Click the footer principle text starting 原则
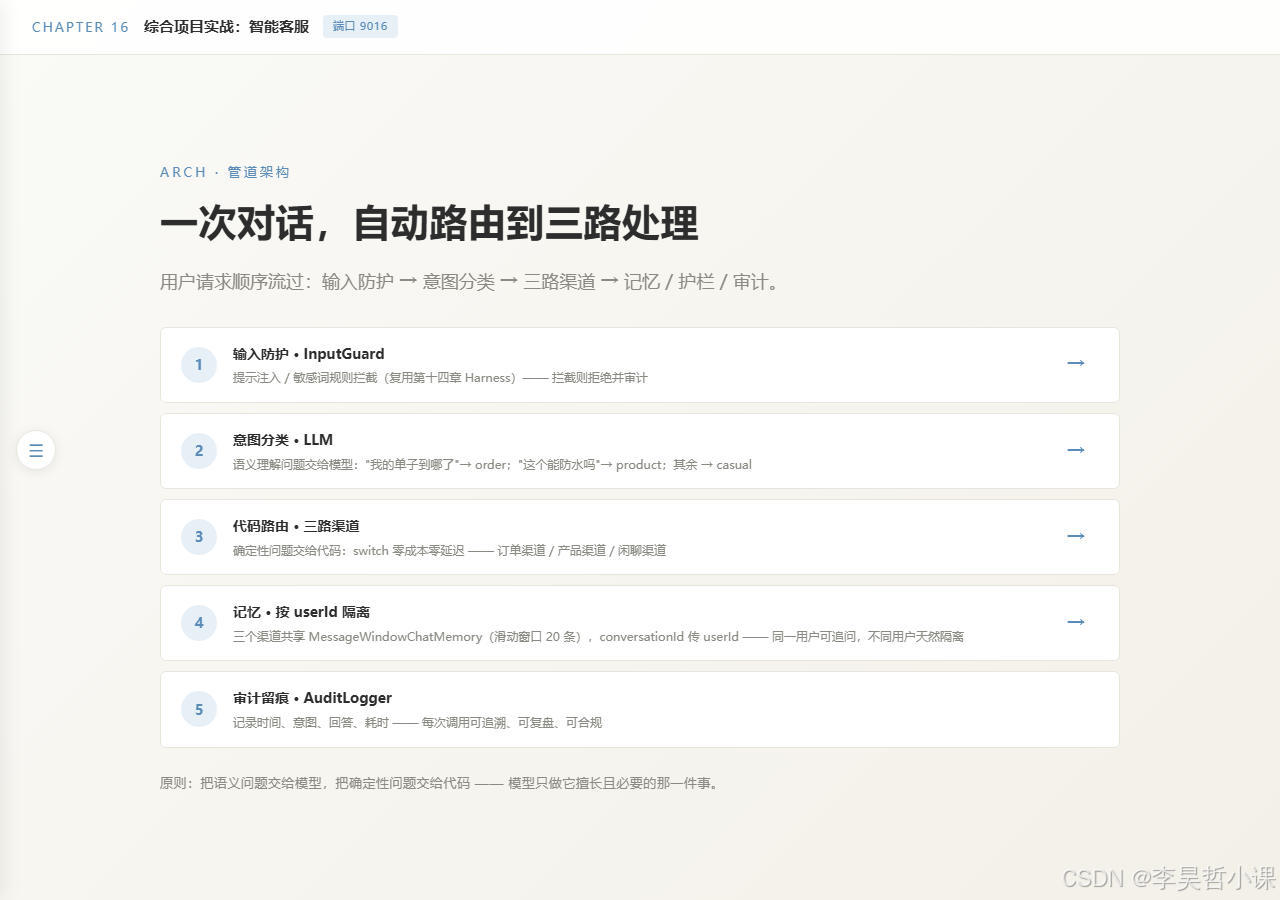 point(439,783)
